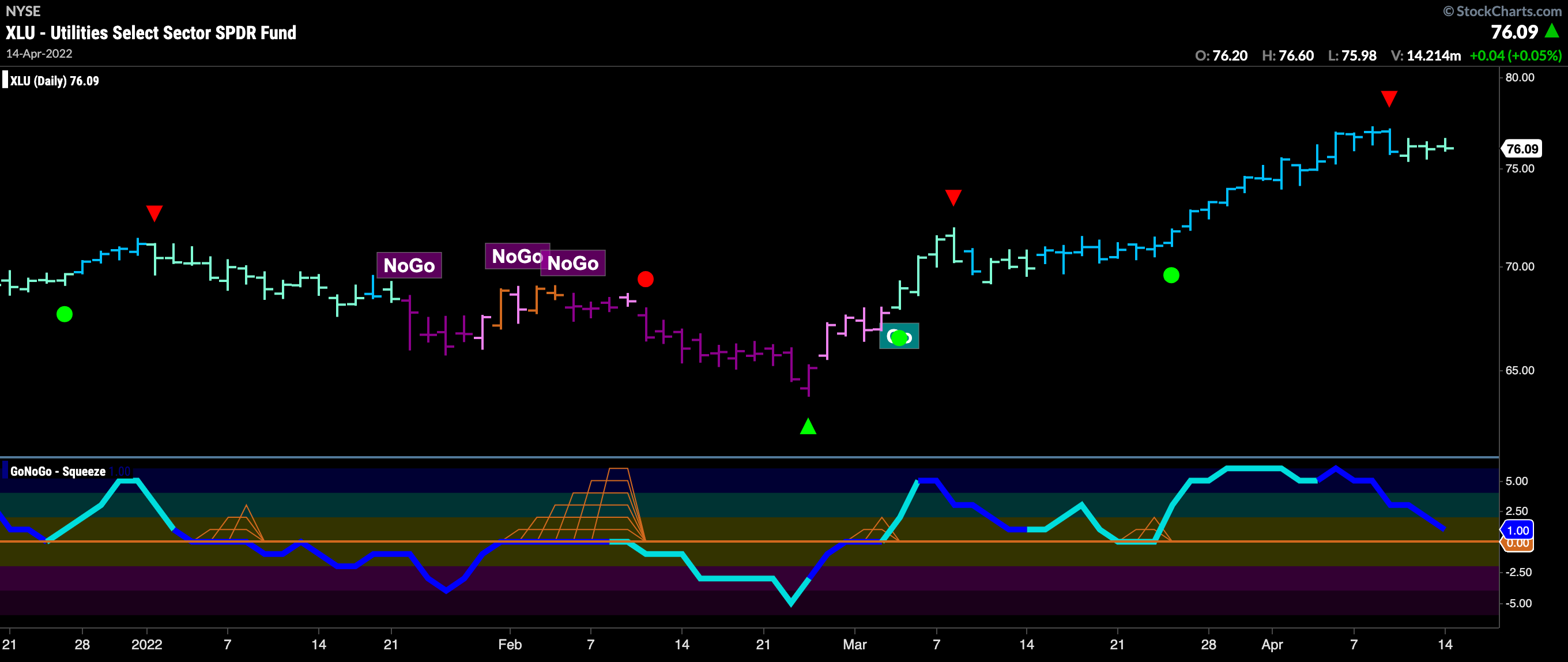Click the low value L: 75.98
Image resolution: width=1568 pixels, height=662 pixels.
click(1352, 55)
